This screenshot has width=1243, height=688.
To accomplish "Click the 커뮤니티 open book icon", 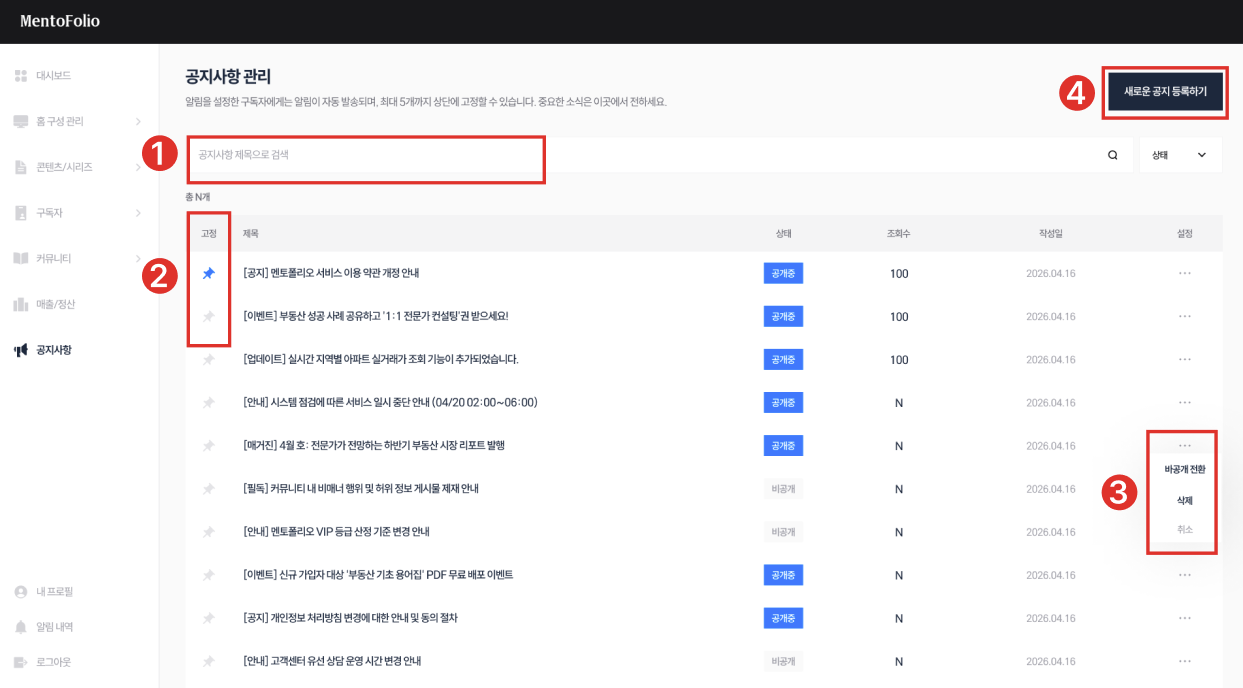I will point(20,258).
